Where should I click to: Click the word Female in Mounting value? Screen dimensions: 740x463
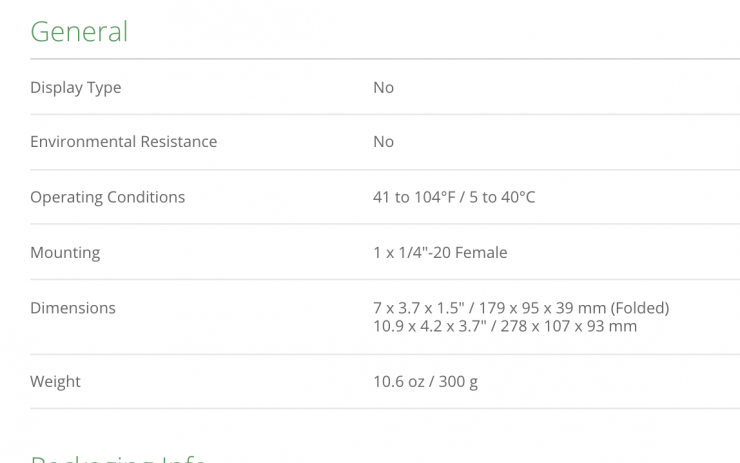click(483, 253)
